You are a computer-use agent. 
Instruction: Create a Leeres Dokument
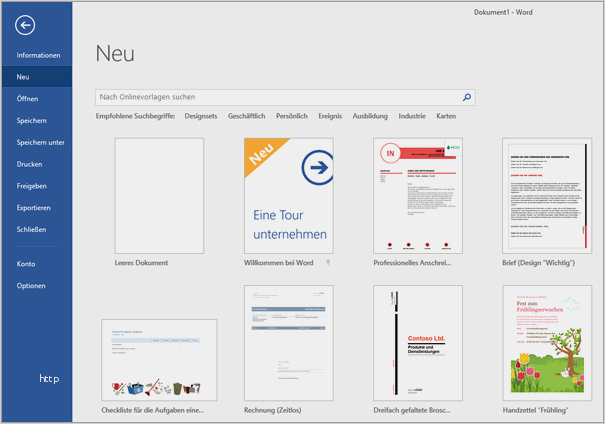tap(159, 196)
